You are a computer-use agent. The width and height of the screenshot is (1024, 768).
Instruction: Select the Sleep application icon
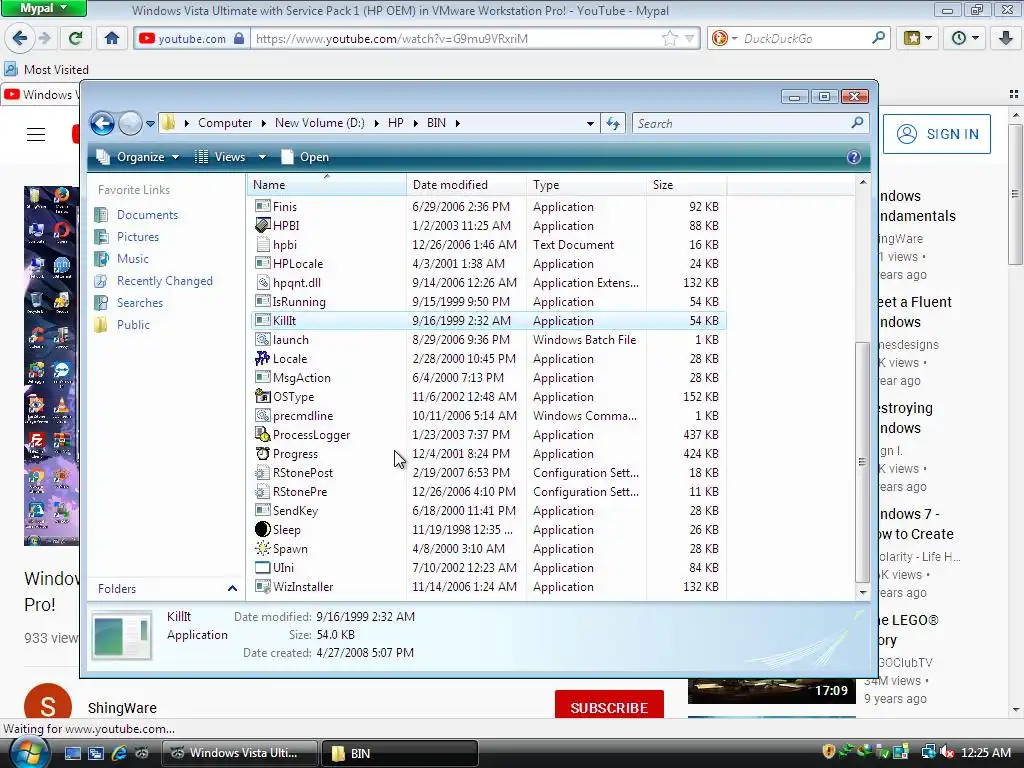pos(263,530)
